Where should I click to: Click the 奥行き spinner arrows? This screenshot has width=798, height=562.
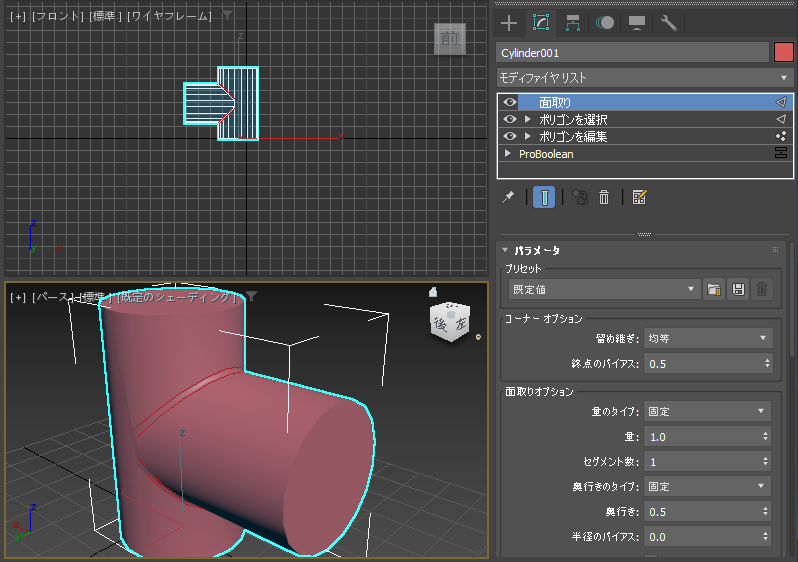[x=765, y=512]
